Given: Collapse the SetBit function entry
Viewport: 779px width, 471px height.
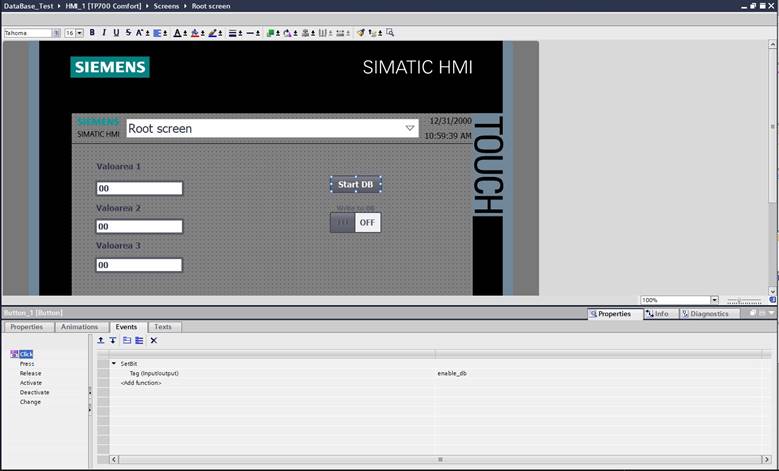Looking at the screenshot, I should [113, 363].
